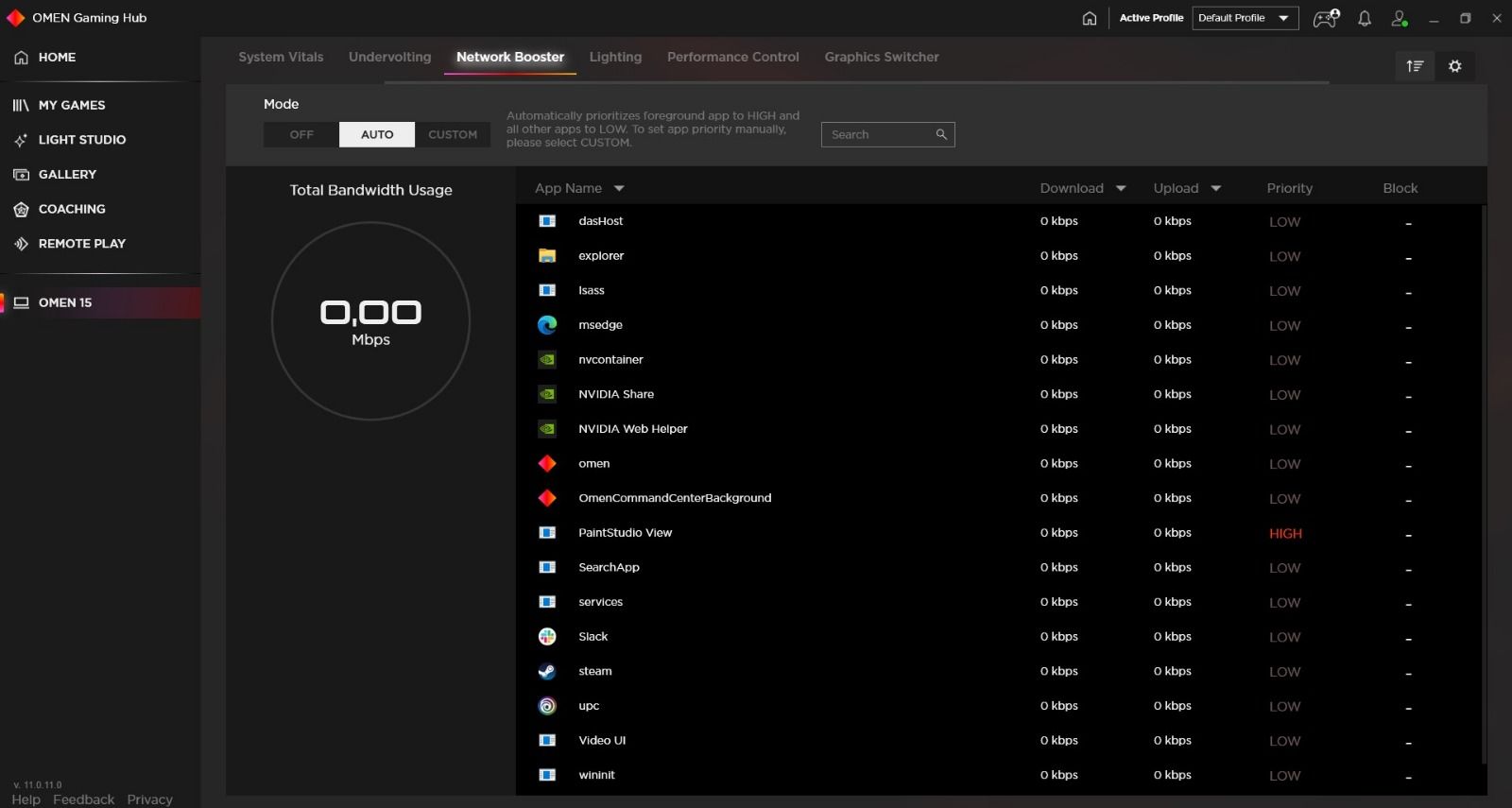
Task: Change priority LOW for Slack
Action: point(1285,638)
